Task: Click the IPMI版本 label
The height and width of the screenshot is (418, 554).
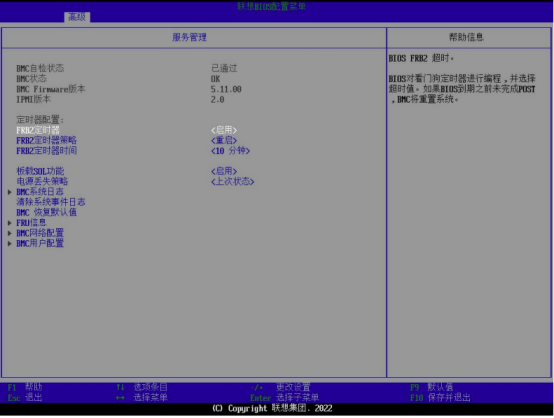Action: [33, 99]
